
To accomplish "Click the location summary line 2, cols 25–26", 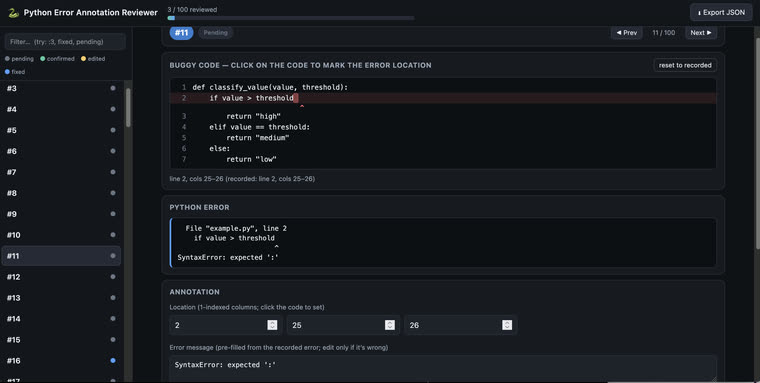I will click(x=242, y=179).
